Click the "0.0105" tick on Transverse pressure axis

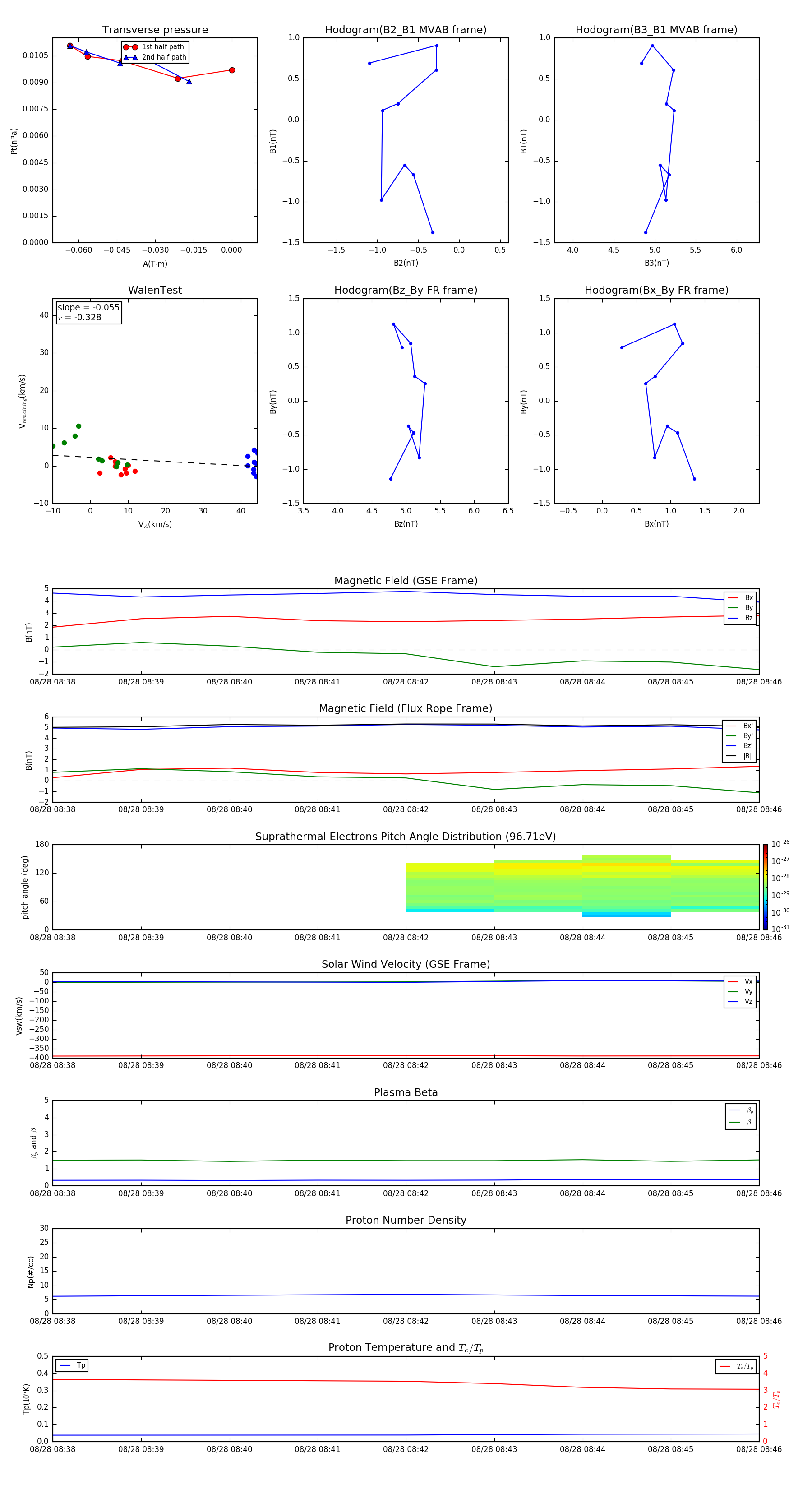pos(35,55)
